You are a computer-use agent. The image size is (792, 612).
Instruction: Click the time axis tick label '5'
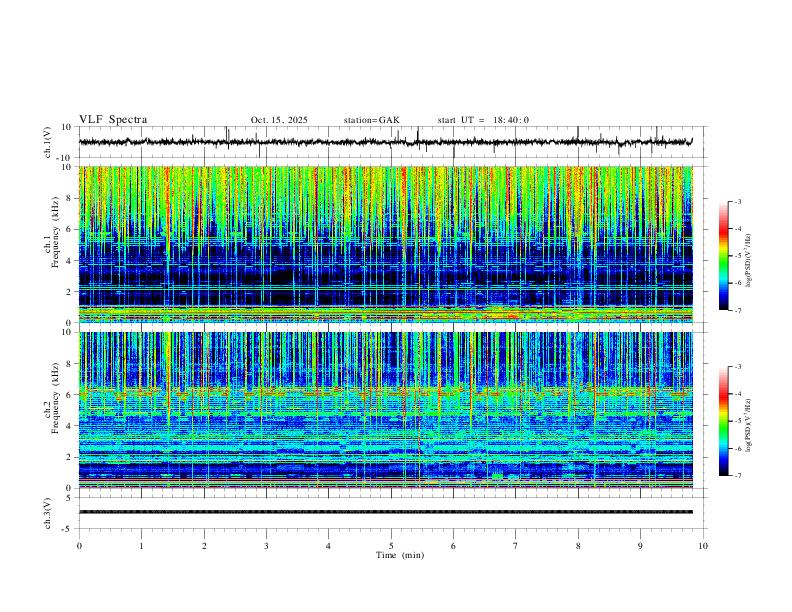point(391,546)
